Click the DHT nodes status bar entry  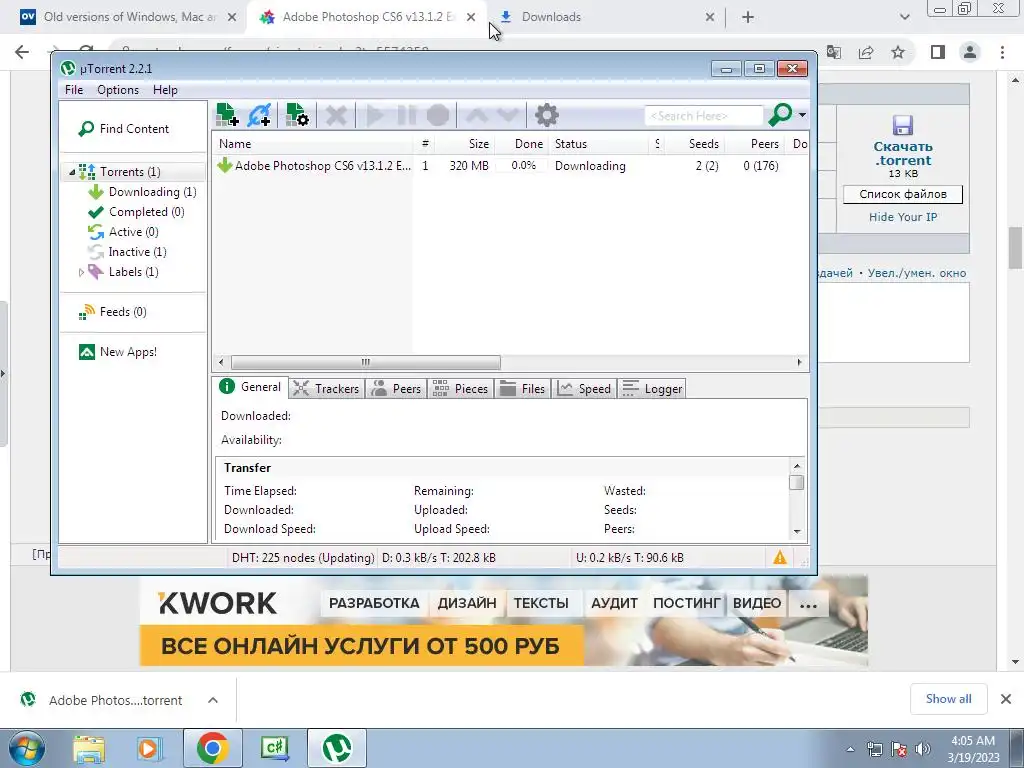point(303,558)
